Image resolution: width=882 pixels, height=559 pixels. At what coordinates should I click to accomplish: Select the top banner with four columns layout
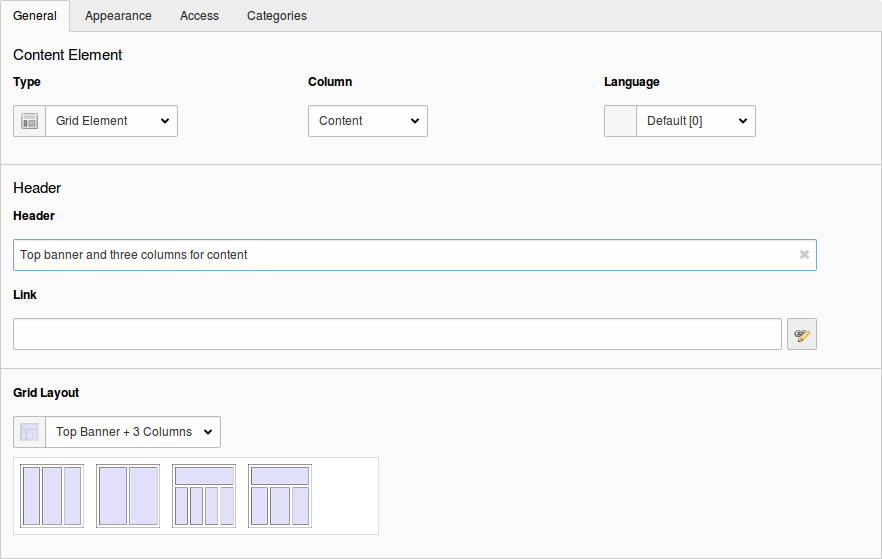204,495
